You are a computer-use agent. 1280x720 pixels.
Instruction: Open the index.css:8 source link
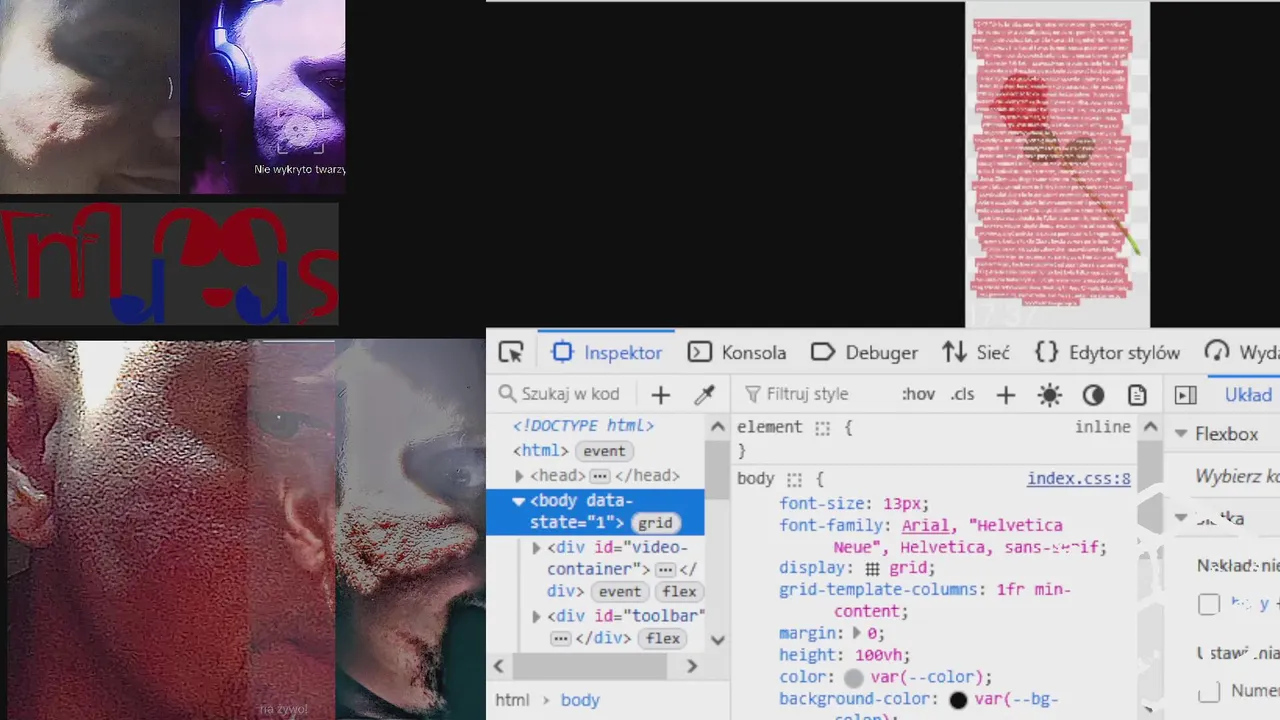1078,479
